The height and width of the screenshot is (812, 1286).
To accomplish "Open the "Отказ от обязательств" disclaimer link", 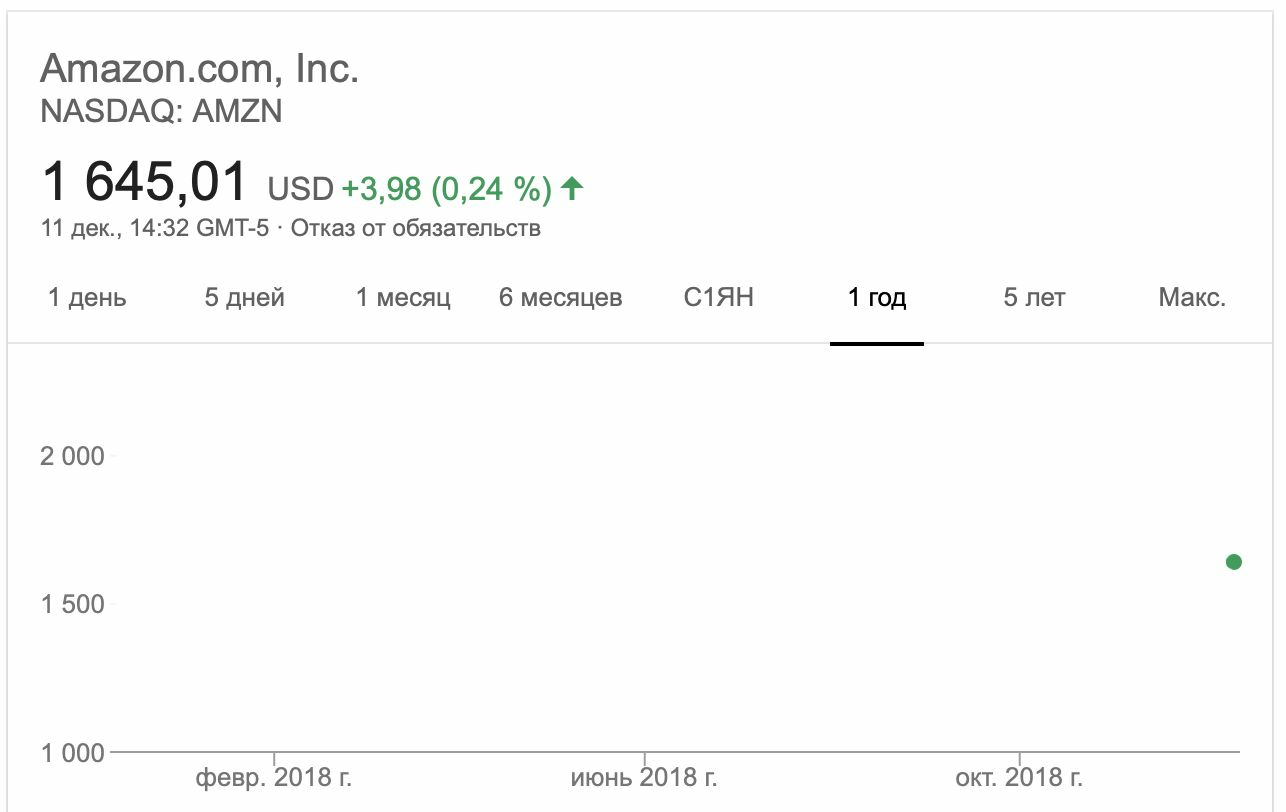I will pos(416,228).
